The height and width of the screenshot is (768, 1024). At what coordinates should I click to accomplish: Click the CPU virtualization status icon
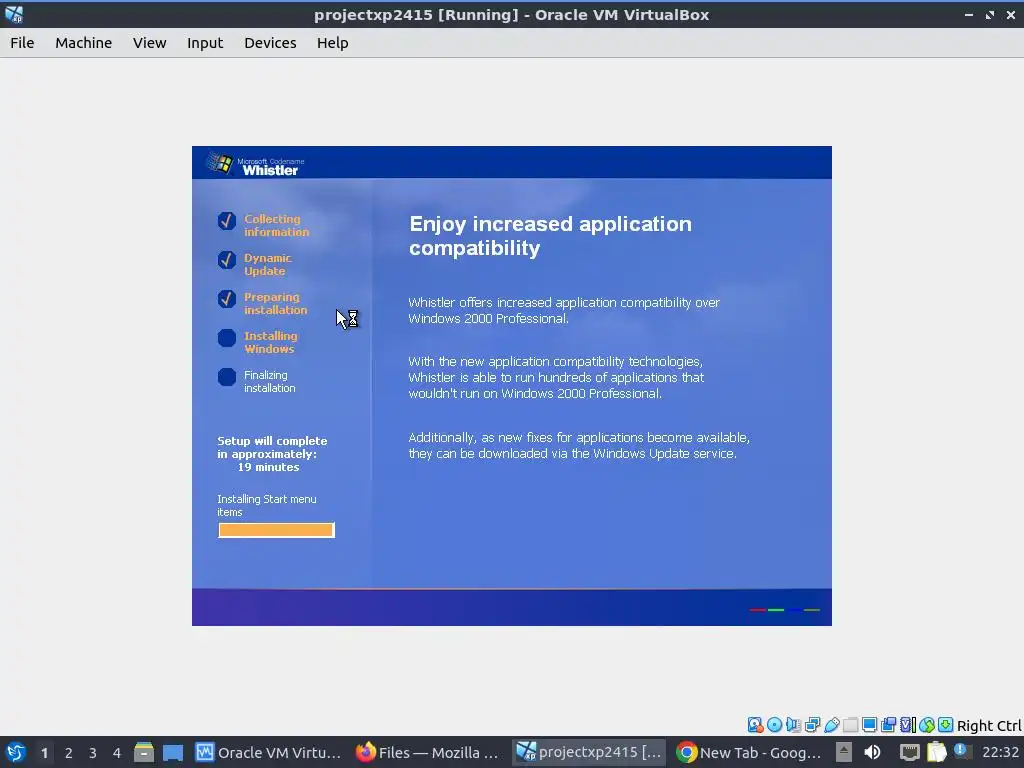(x=908, y=724)
